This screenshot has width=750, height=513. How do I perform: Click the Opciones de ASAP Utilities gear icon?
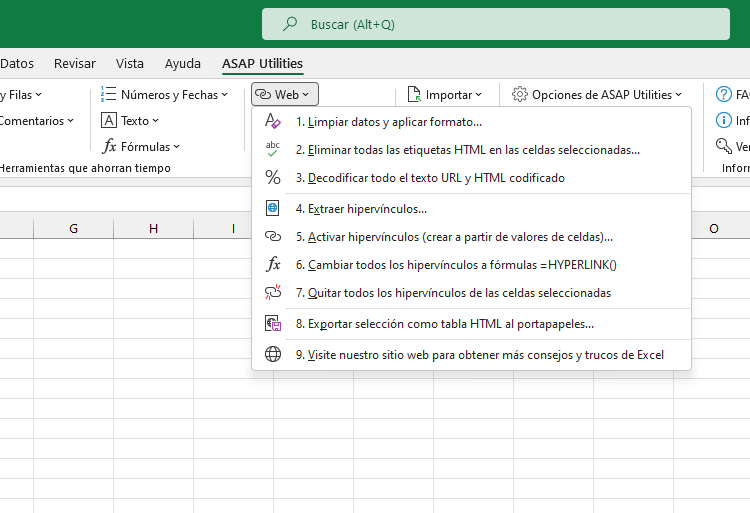tap(519, 94)
